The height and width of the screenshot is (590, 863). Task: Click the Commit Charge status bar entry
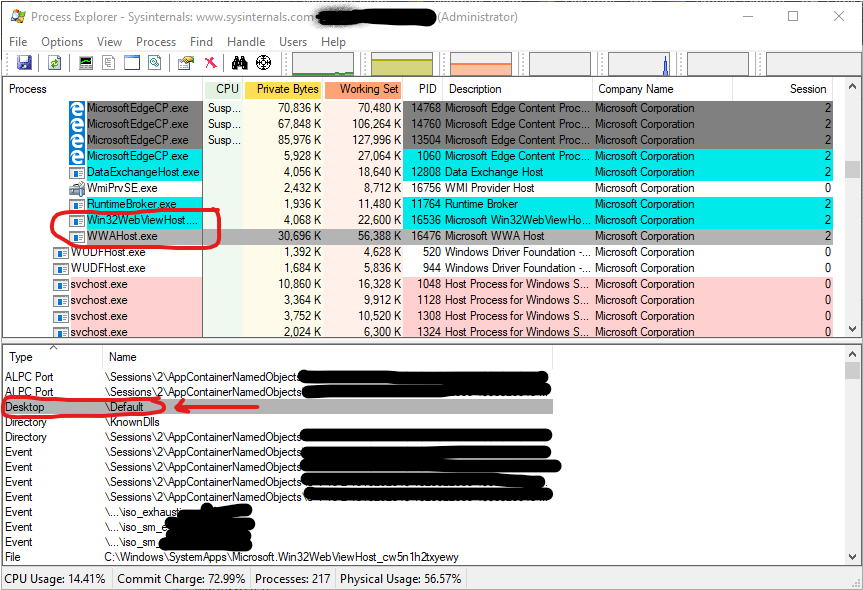tap(181, 579)
